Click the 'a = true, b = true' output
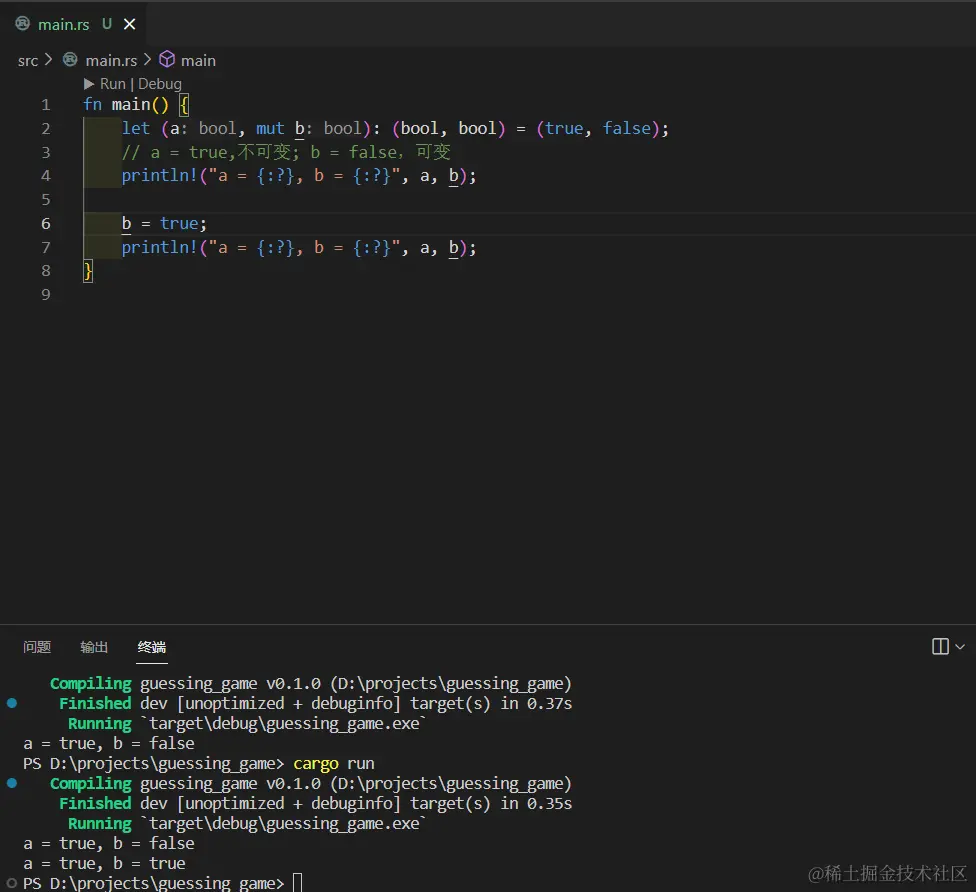The image size is (976, 892). click(x=105, y=863)
